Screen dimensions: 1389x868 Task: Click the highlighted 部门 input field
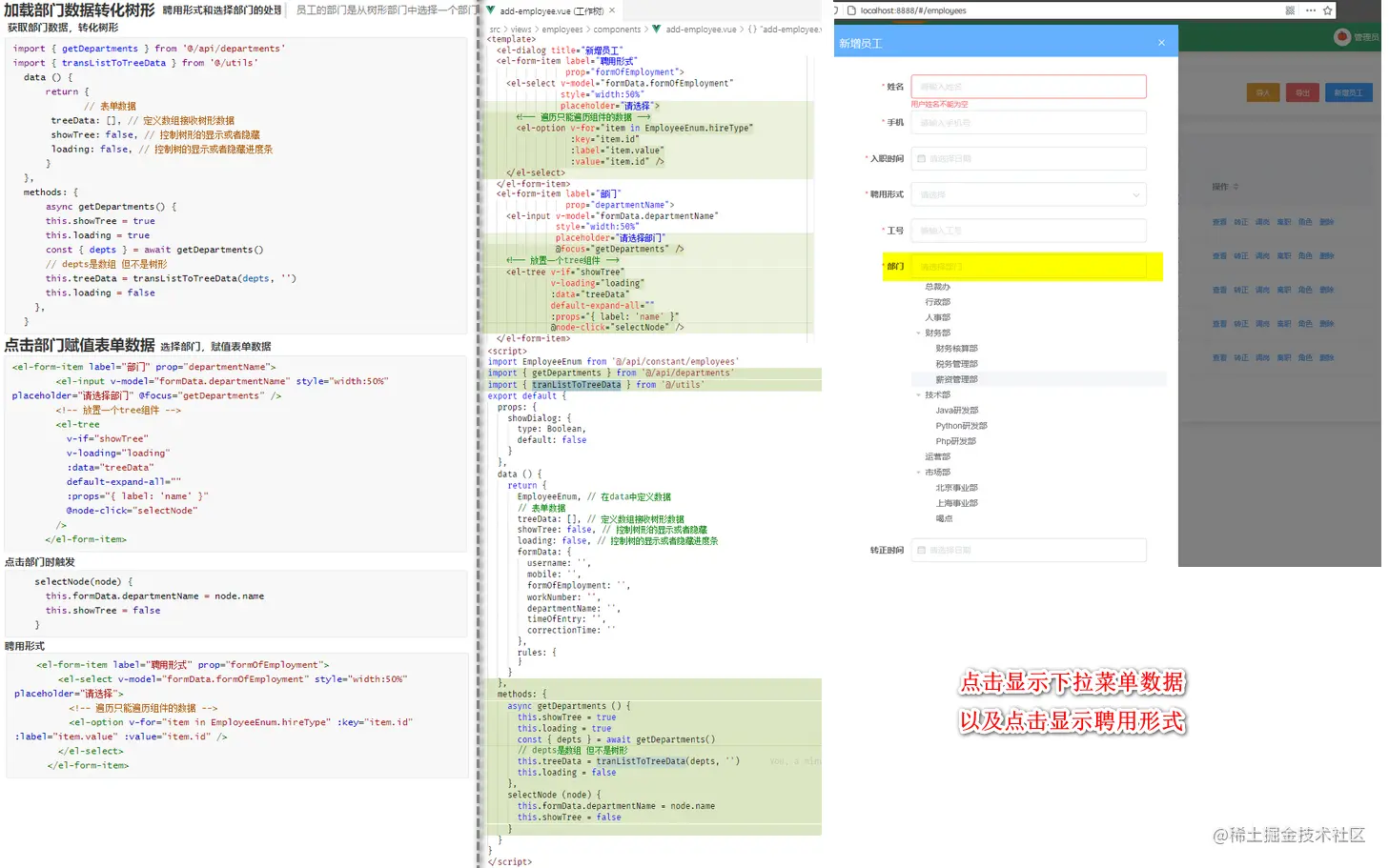coord(1029,267)
